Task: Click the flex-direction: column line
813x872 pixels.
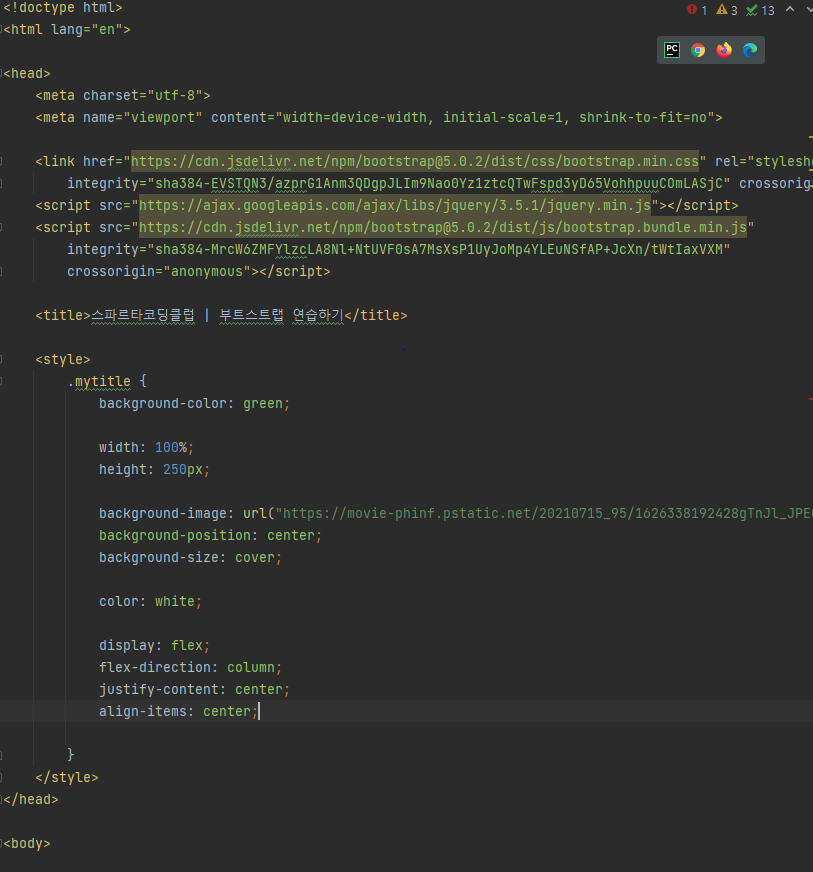Action: 190,667
